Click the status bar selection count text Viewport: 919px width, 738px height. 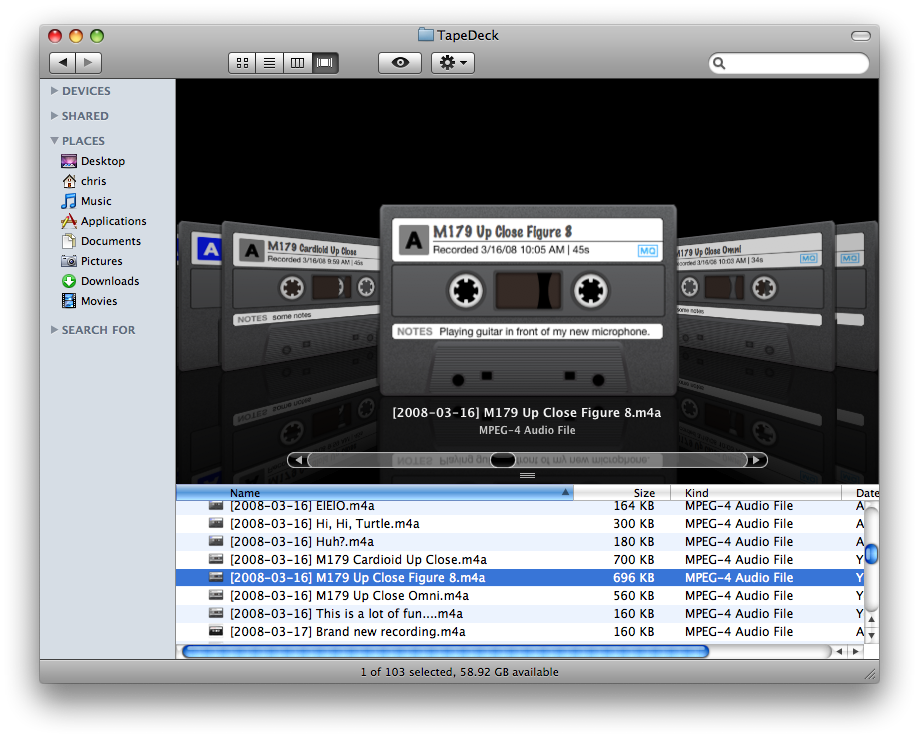point(460,672)
